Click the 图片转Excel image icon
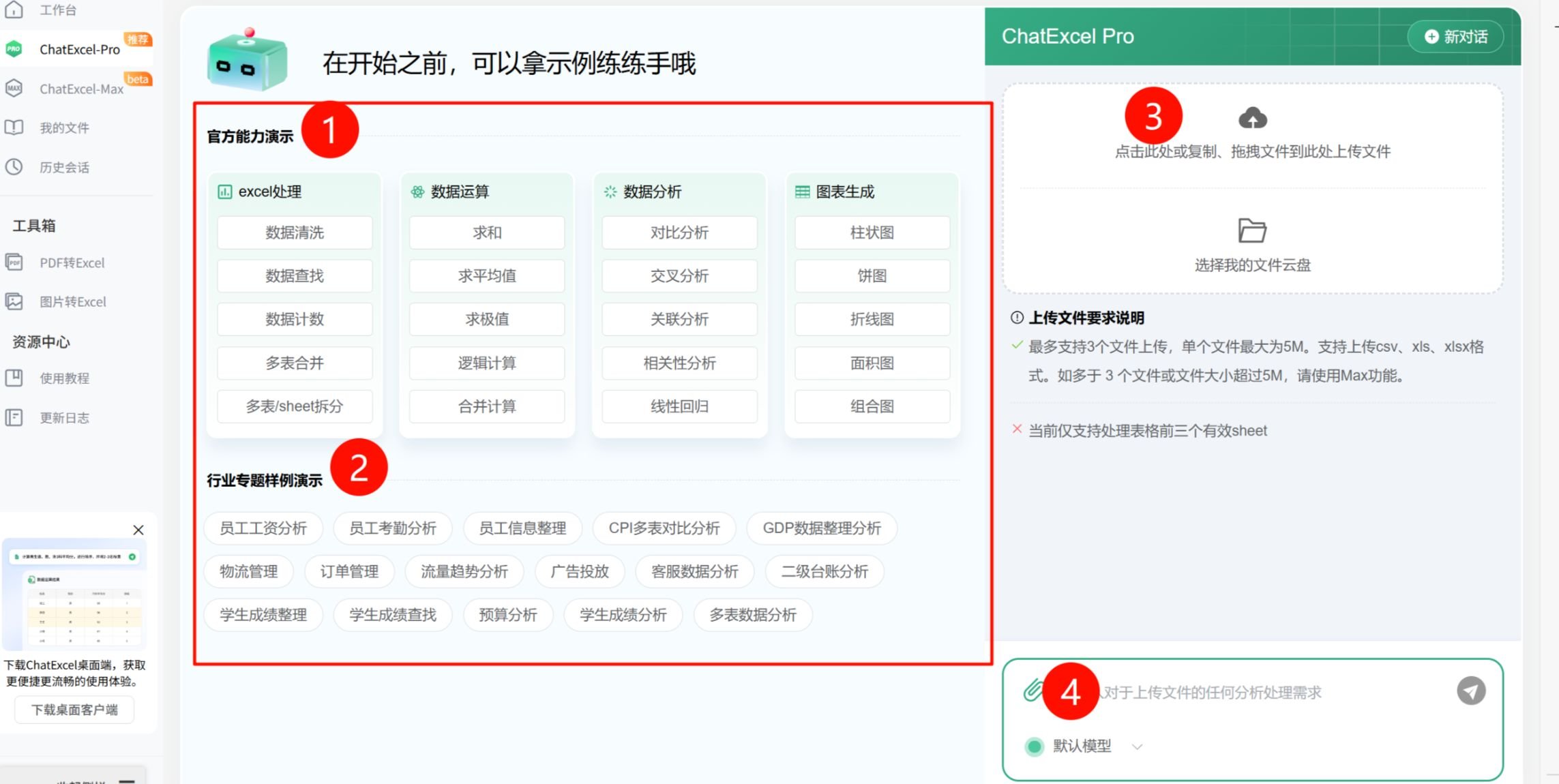Image resolution: width=1559 pixels, height=784 pixels. click(14, 301)
